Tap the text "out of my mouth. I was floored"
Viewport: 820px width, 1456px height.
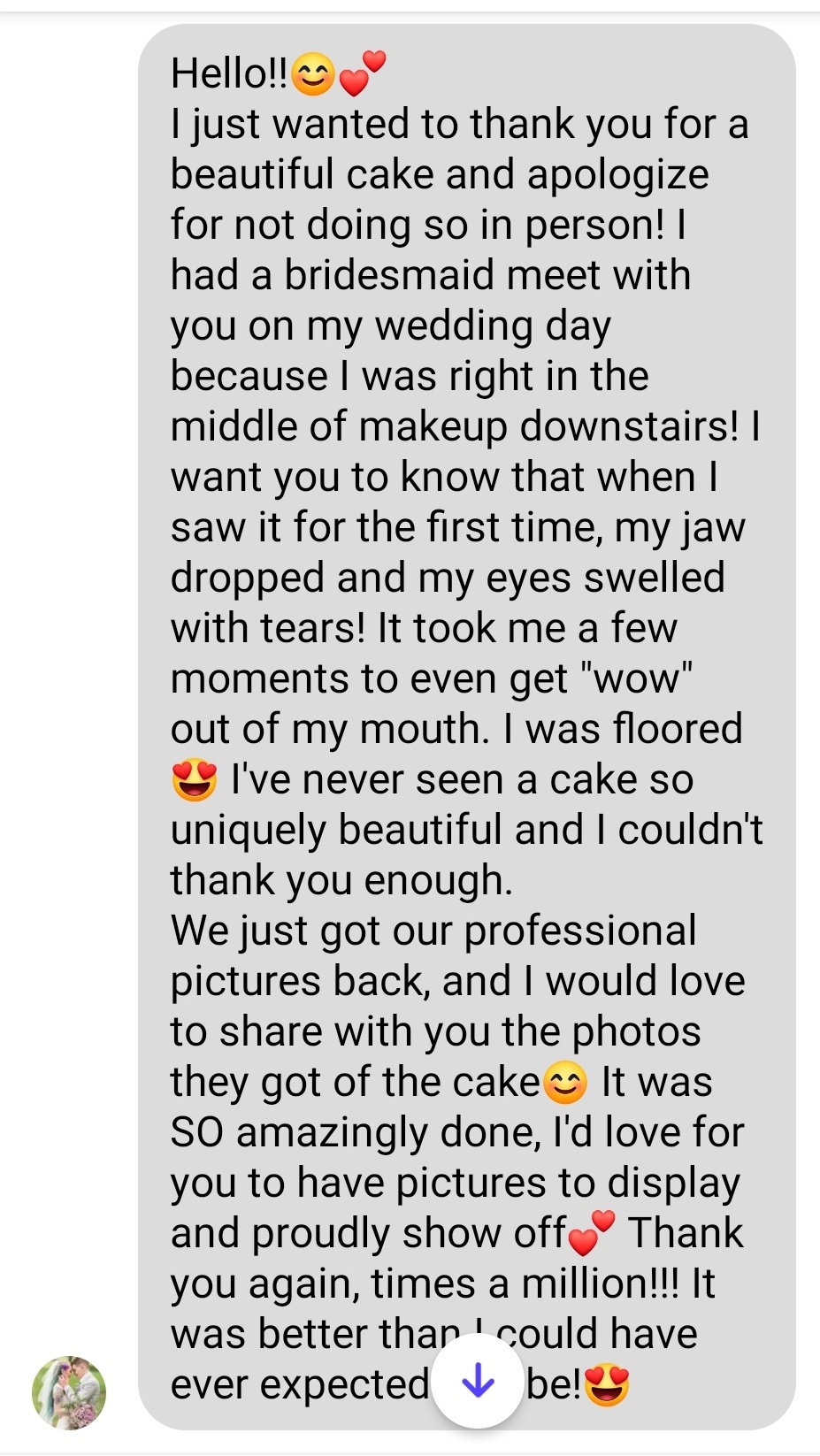tap(456, 730)
